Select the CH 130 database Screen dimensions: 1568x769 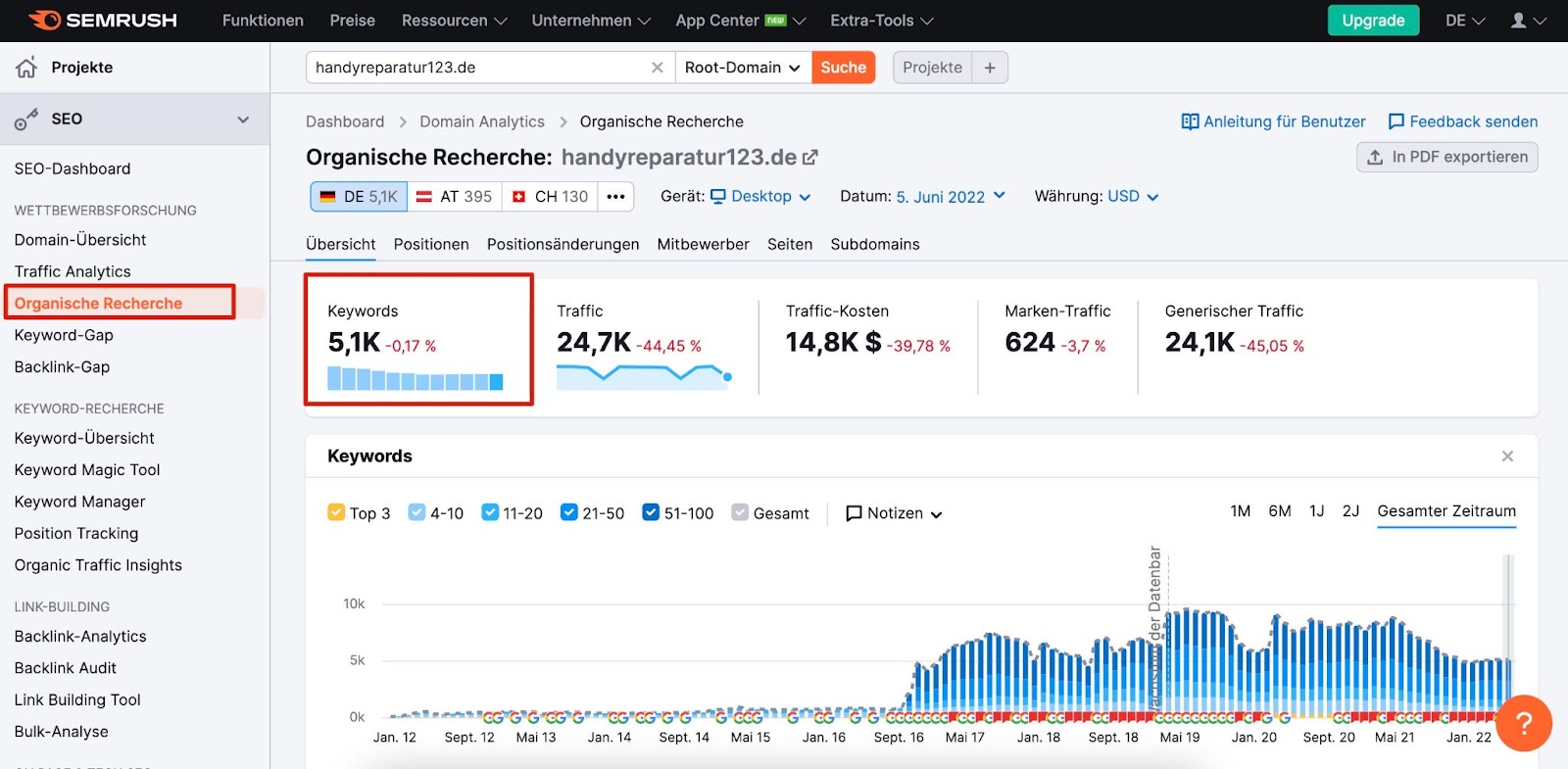tap(551, 197)
